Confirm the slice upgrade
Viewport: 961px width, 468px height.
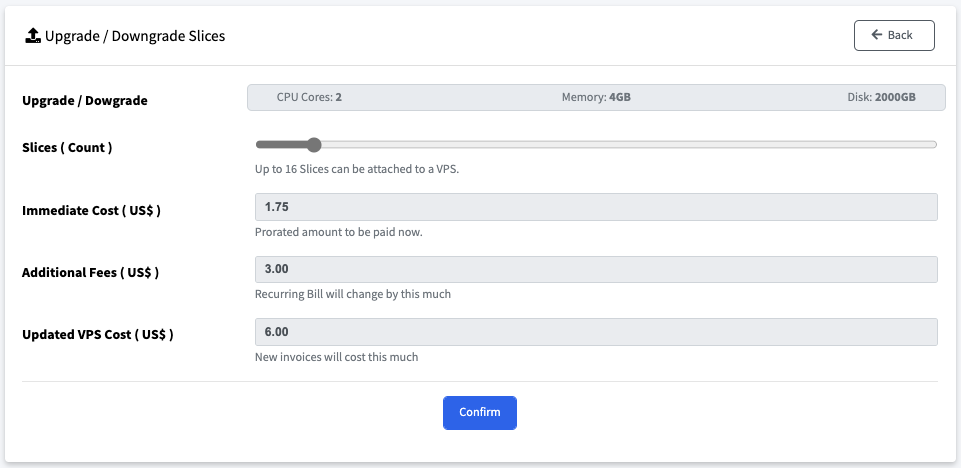point(480,412)
